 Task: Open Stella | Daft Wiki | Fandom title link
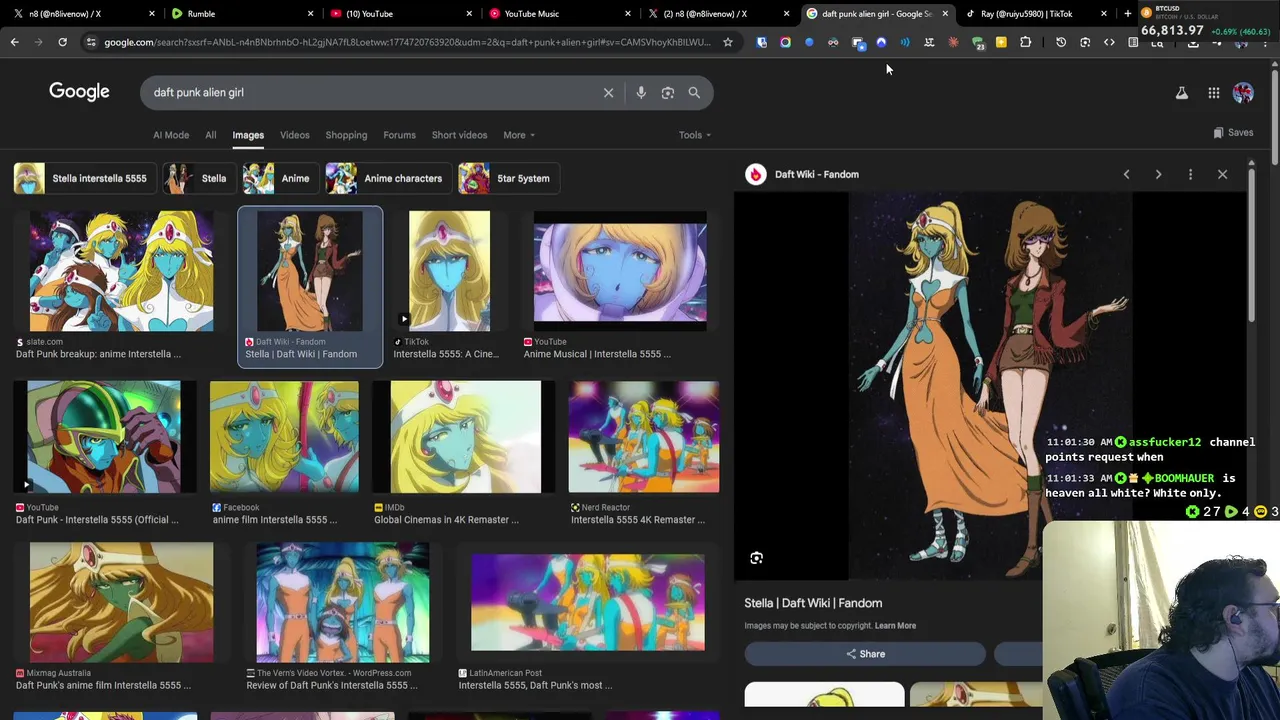[813, 603]
